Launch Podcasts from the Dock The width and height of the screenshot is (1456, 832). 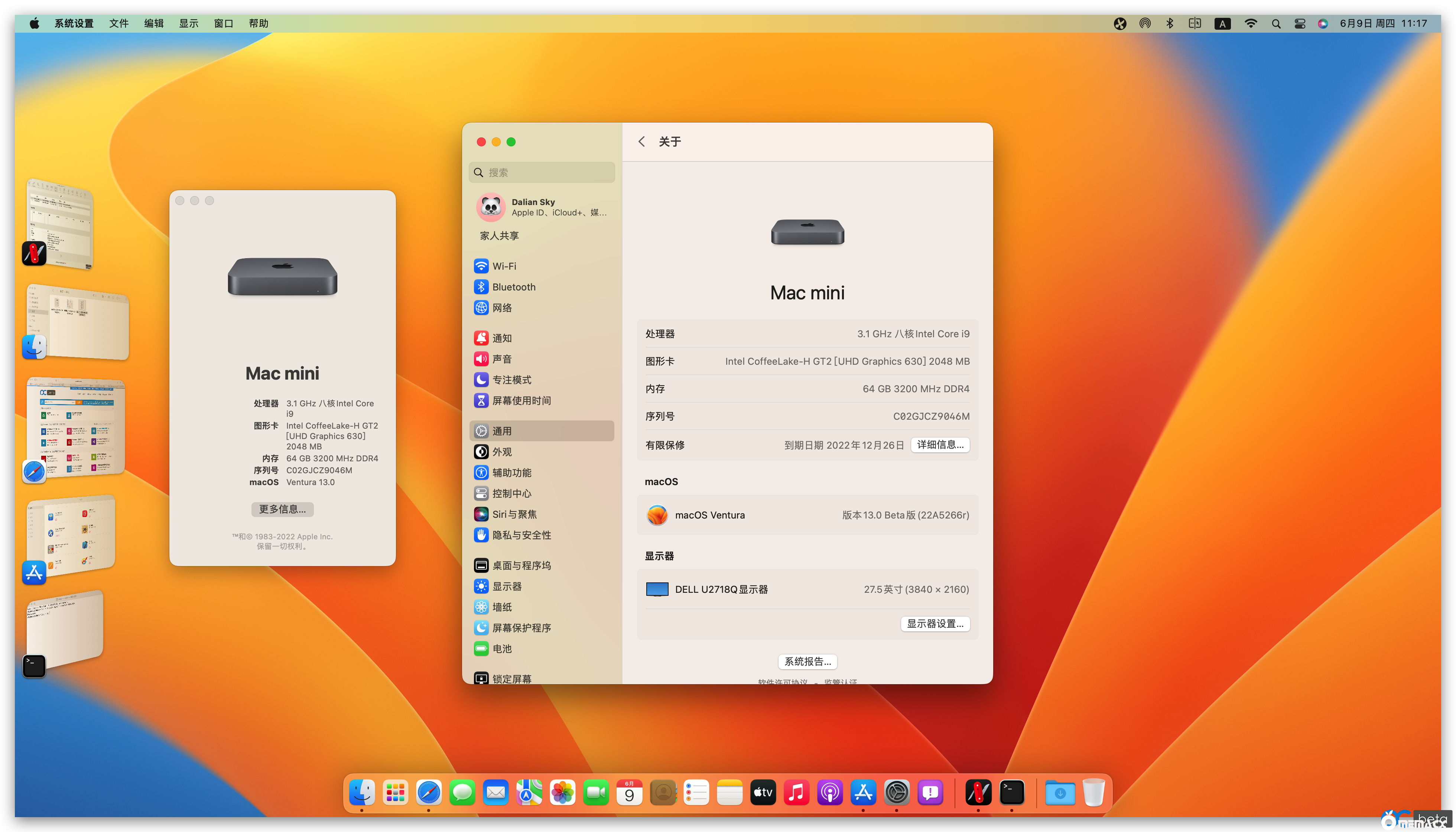[x=829, y=793]
